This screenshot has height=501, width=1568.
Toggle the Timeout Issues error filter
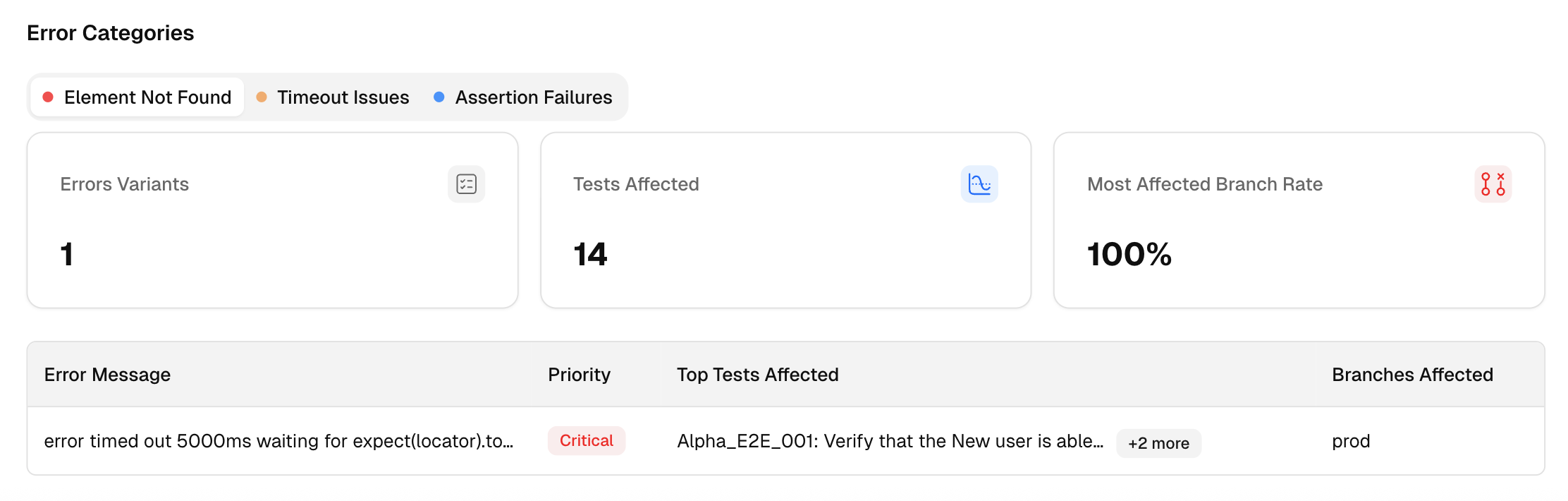343,97
